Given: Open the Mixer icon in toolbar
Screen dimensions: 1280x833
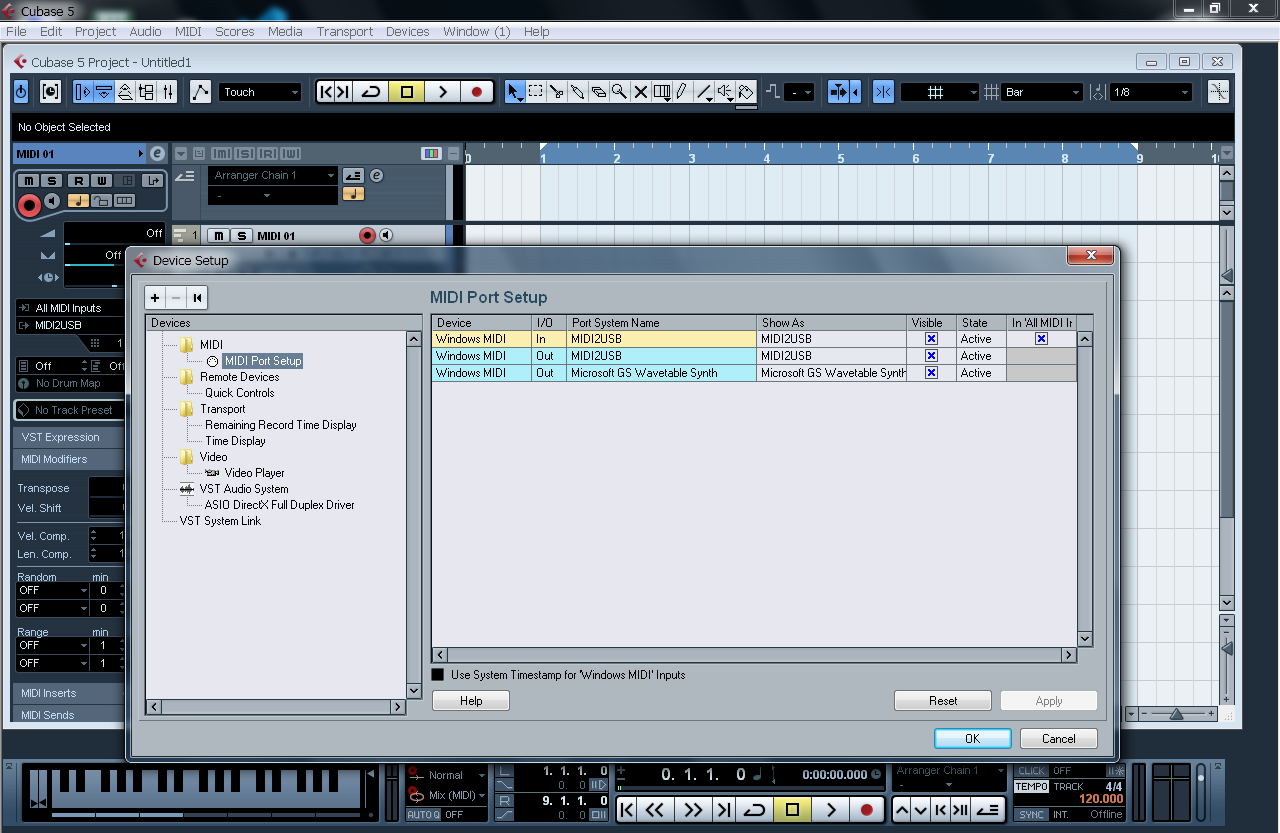Looking at the screenshot, I should click(x=168, y=92).
